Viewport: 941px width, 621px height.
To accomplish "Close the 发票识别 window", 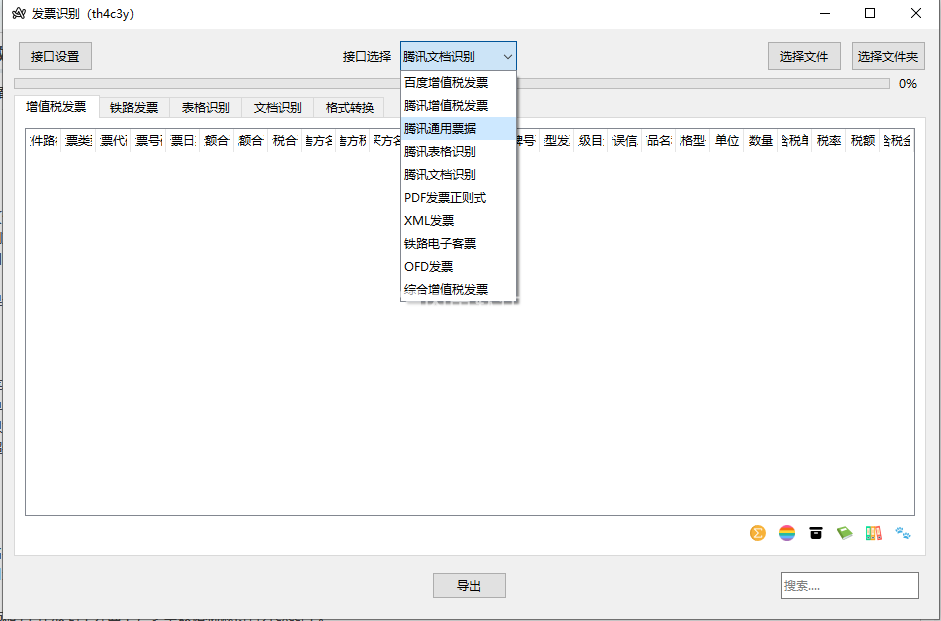I will 916,13.
